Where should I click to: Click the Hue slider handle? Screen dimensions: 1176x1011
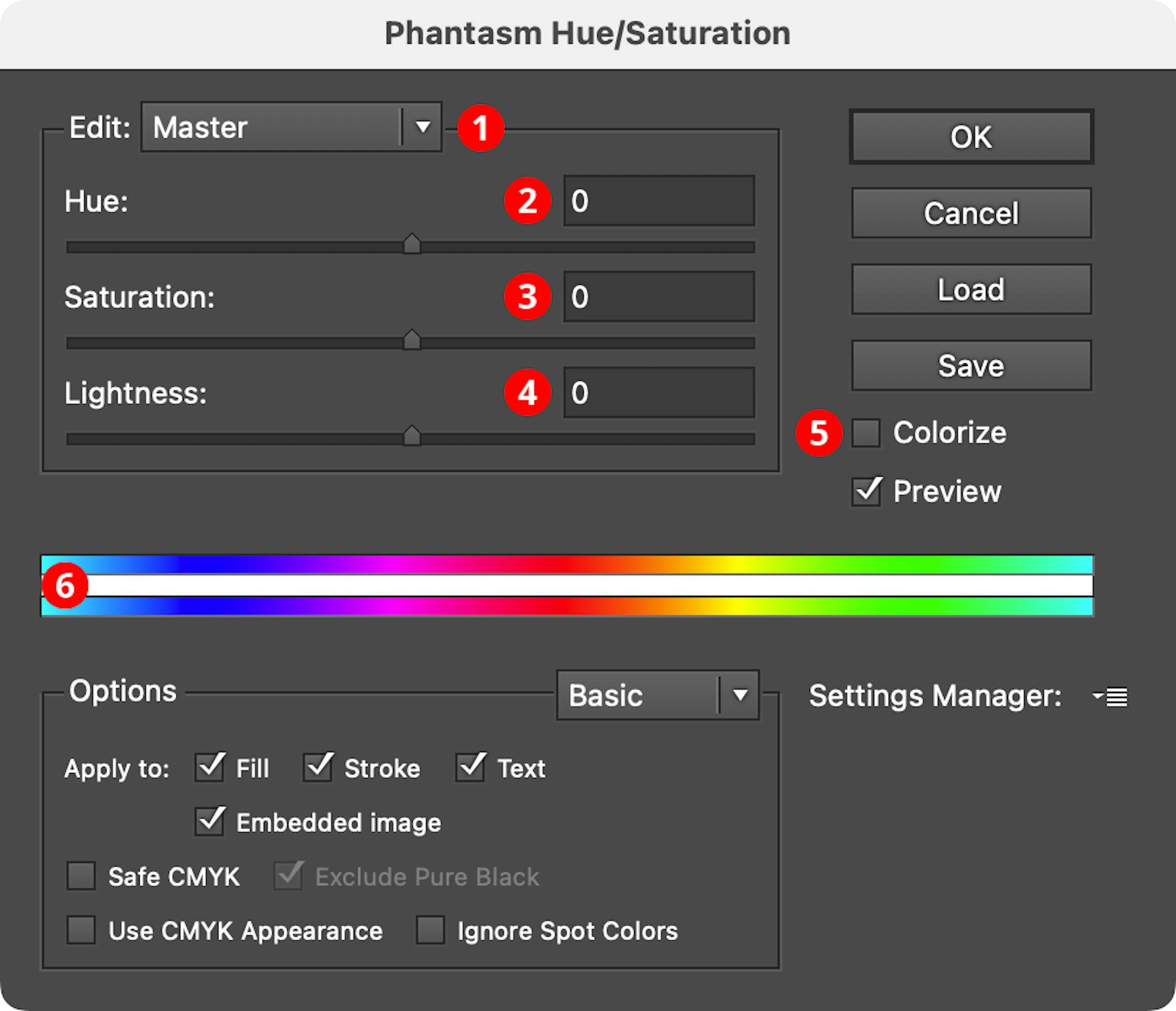pyautogui.click(x=413, y=245)
